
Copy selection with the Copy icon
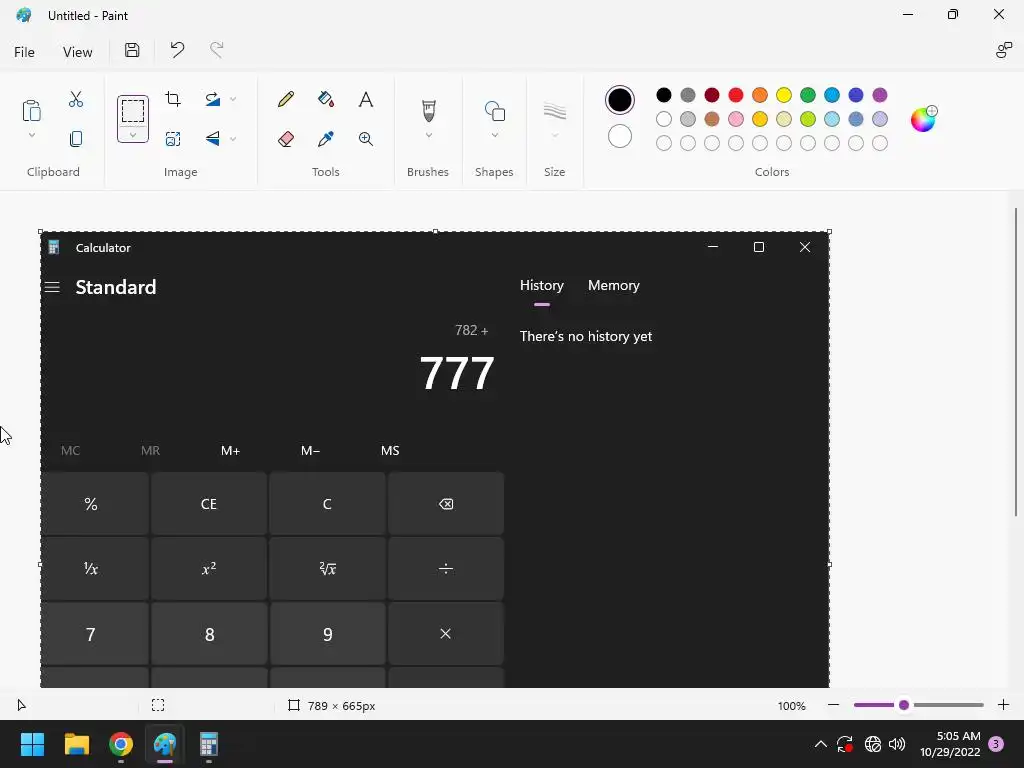pyautogui.click(x=76, y=139)
